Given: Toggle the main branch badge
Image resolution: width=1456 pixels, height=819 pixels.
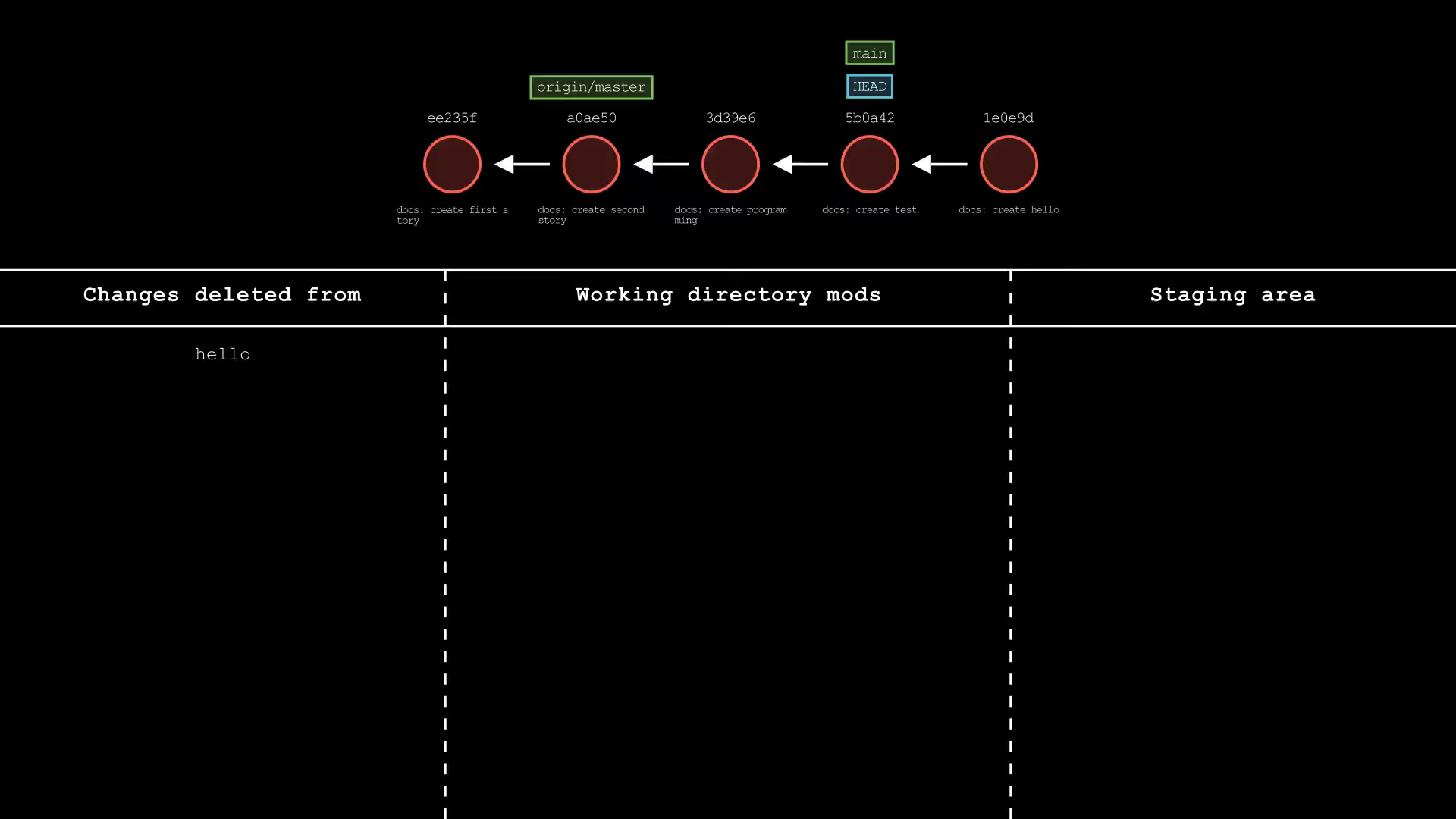Looking at the screenshot, I should point(869,53).
